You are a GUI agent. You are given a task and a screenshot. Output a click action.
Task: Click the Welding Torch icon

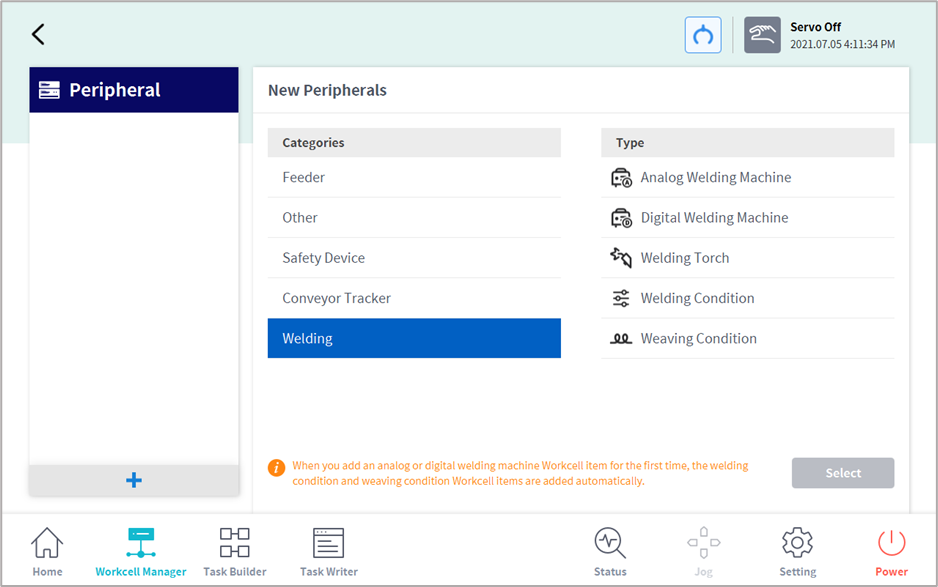coord(621,258)
